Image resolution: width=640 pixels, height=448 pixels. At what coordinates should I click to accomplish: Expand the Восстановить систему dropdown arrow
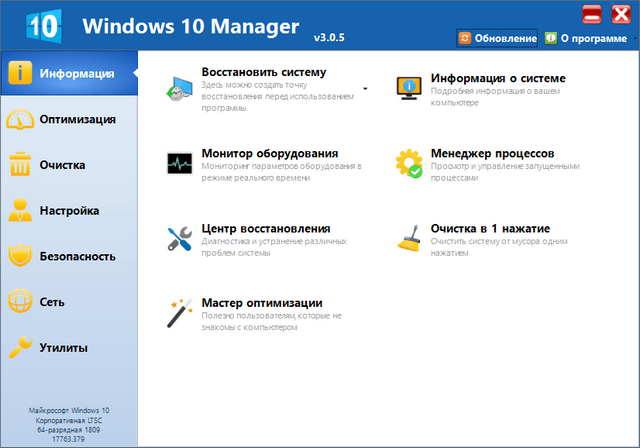coord(365,89)
